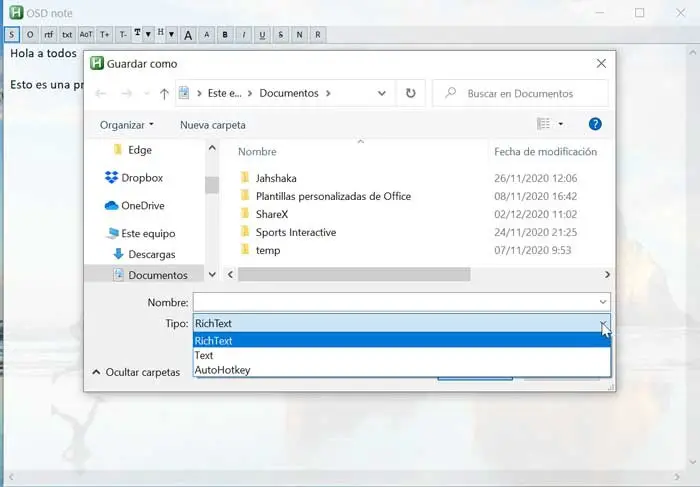
Task: Click the N toolbar button
Action: [300, 34]
